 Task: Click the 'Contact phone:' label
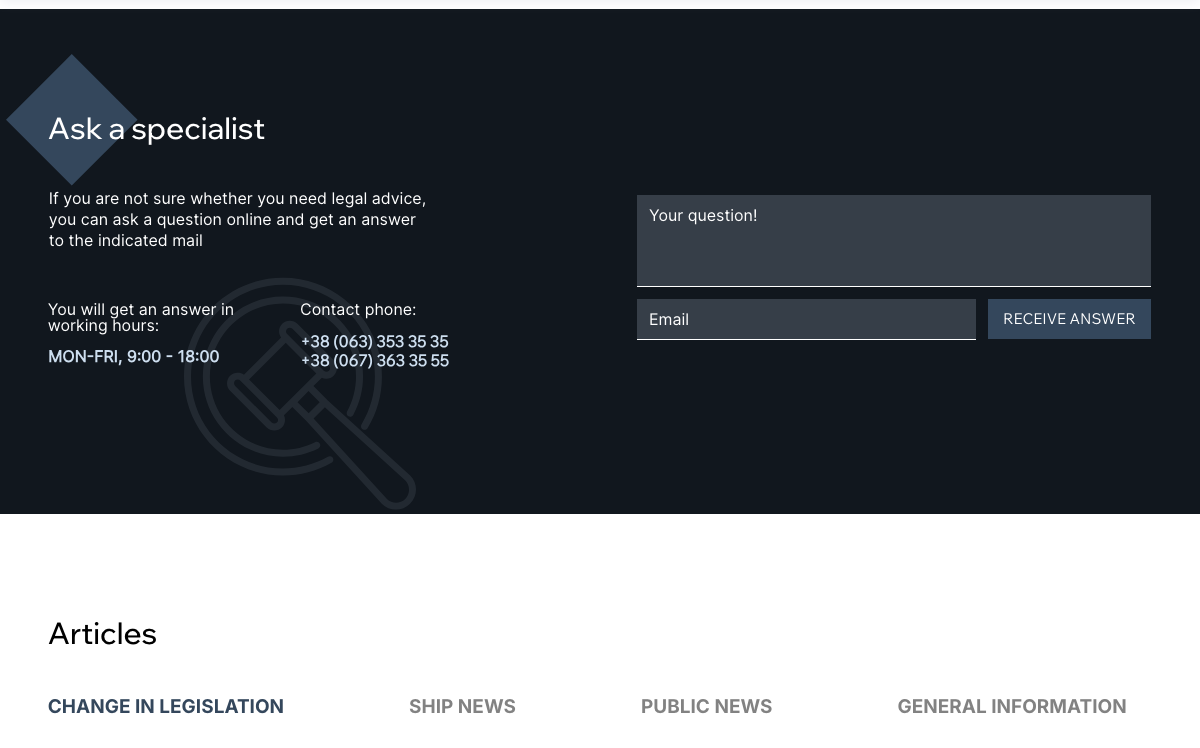tap(358, 310)
